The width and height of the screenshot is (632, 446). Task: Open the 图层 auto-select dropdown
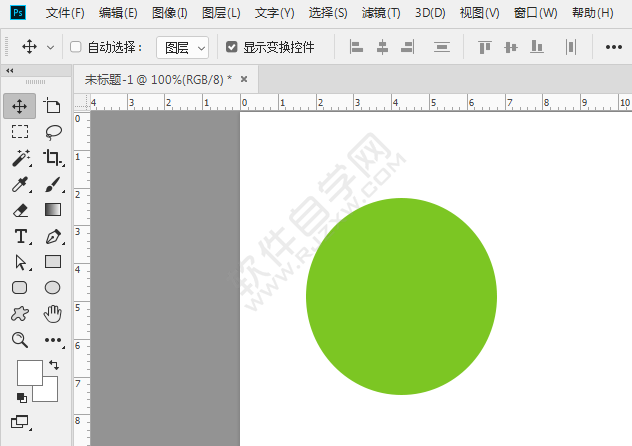(182, 48)
